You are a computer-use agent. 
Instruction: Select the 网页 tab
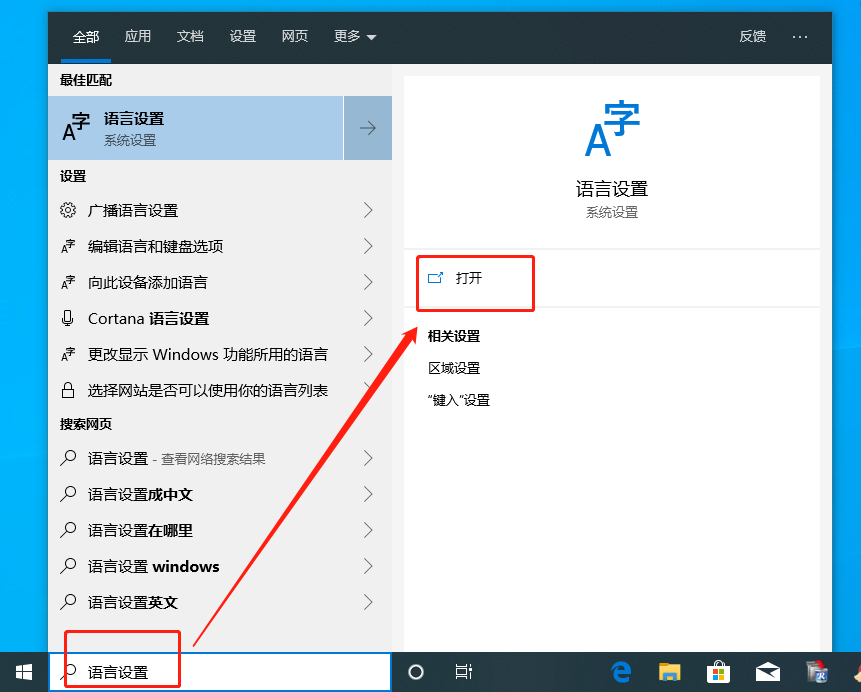pos(295,36)
